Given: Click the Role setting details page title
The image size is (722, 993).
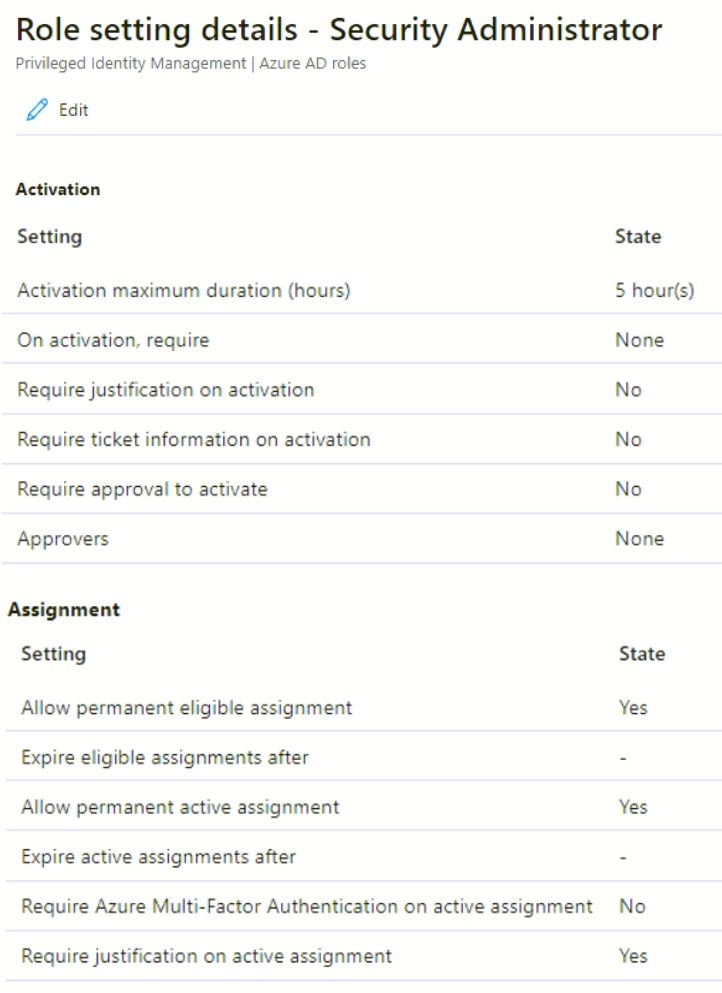Looking at the screenshot, I should tap(339, 30).
